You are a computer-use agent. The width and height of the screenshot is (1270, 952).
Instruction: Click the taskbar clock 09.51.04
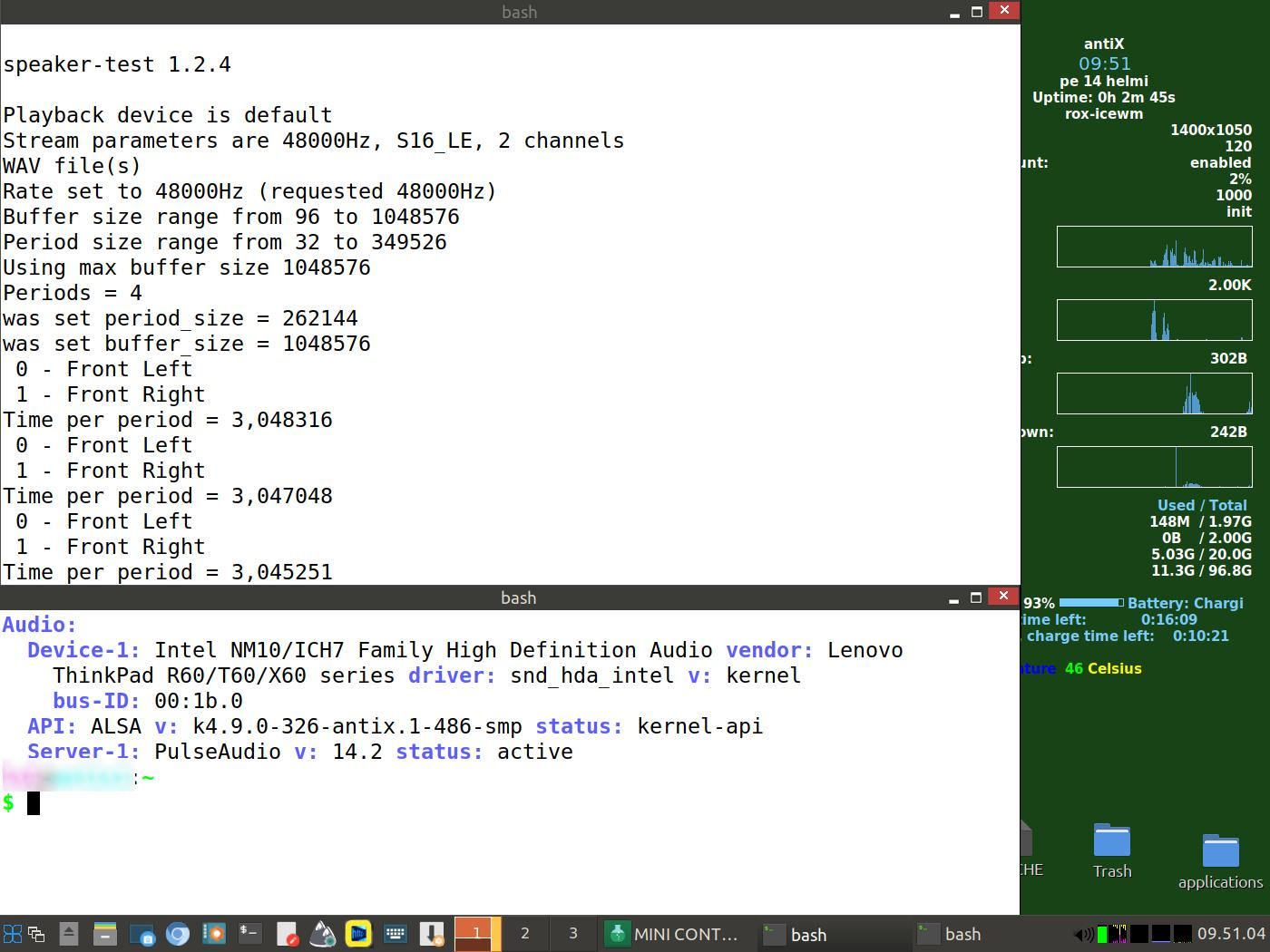(1231, 934)
